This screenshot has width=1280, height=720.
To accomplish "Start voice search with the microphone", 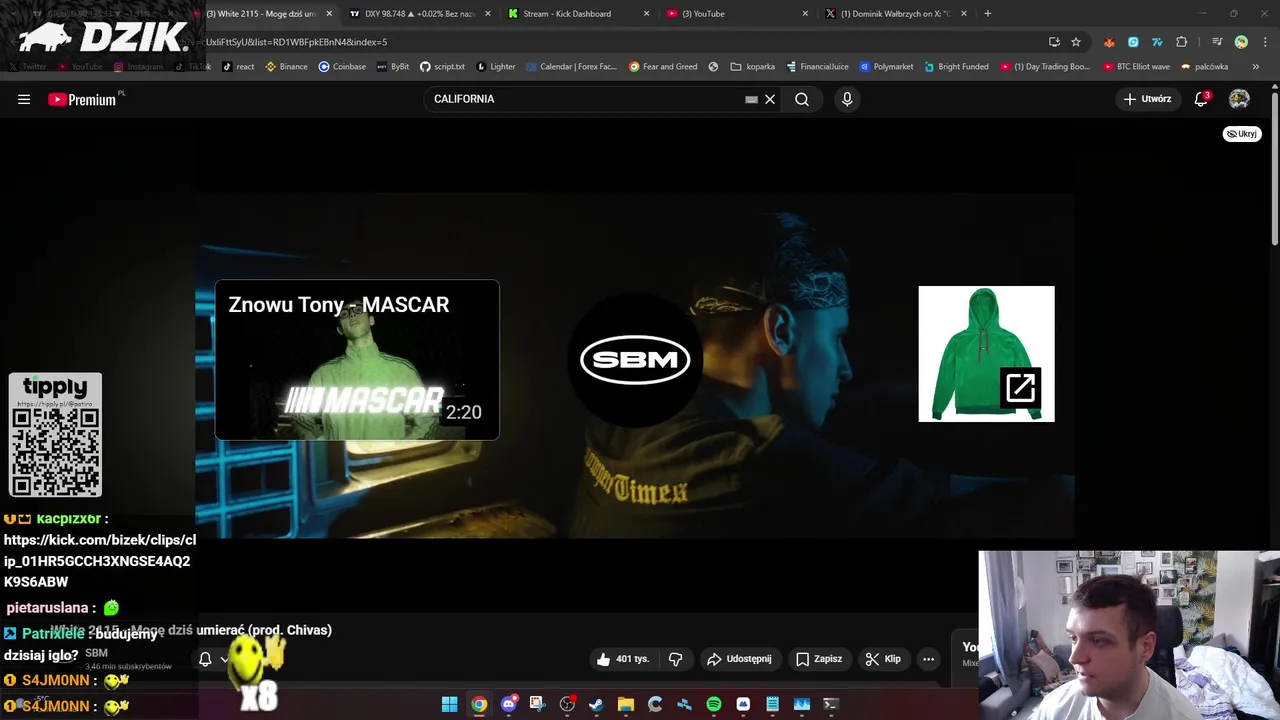I will 847,99.
